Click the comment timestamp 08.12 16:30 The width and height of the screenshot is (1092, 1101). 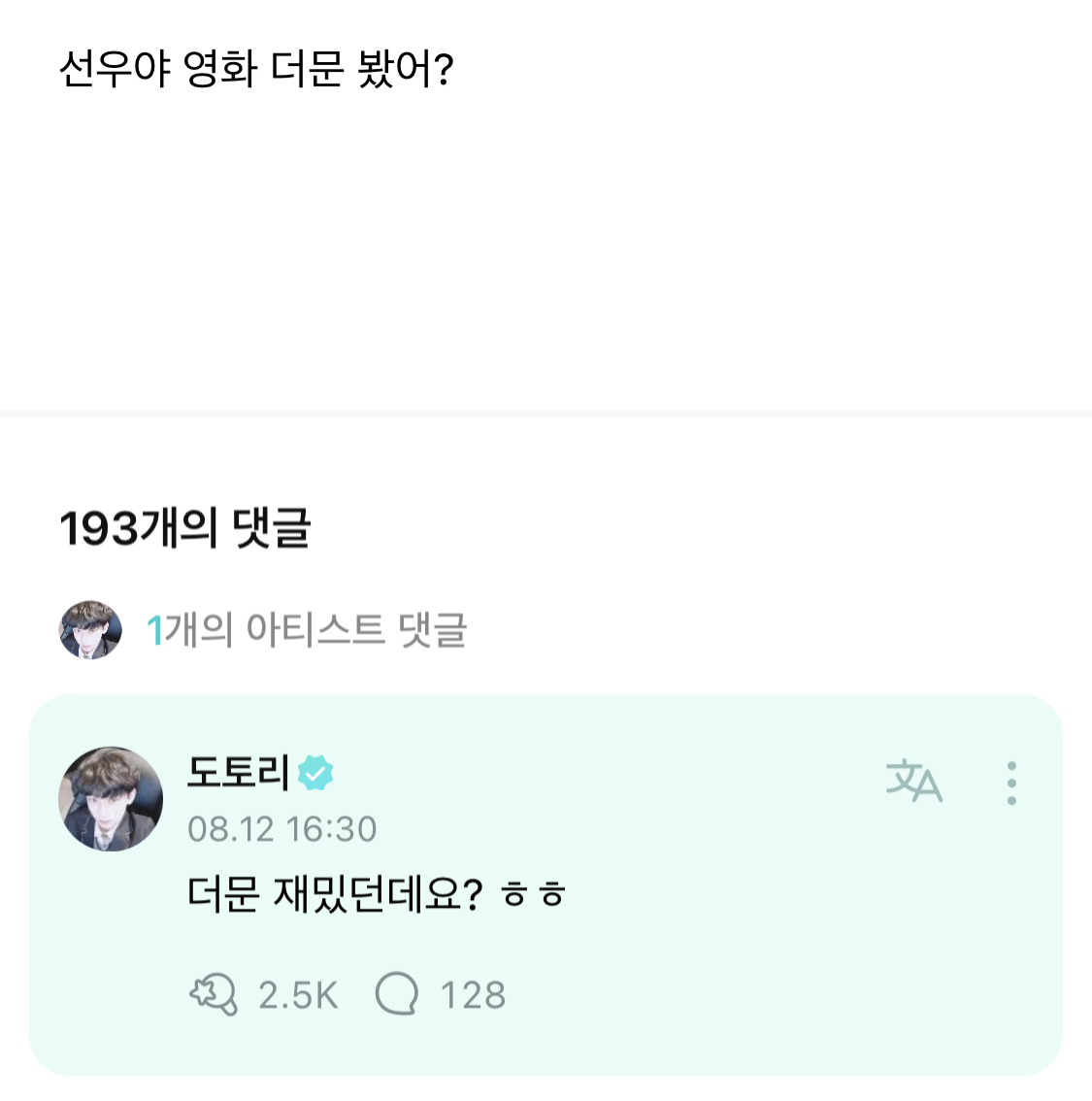[x=281, y=829]
